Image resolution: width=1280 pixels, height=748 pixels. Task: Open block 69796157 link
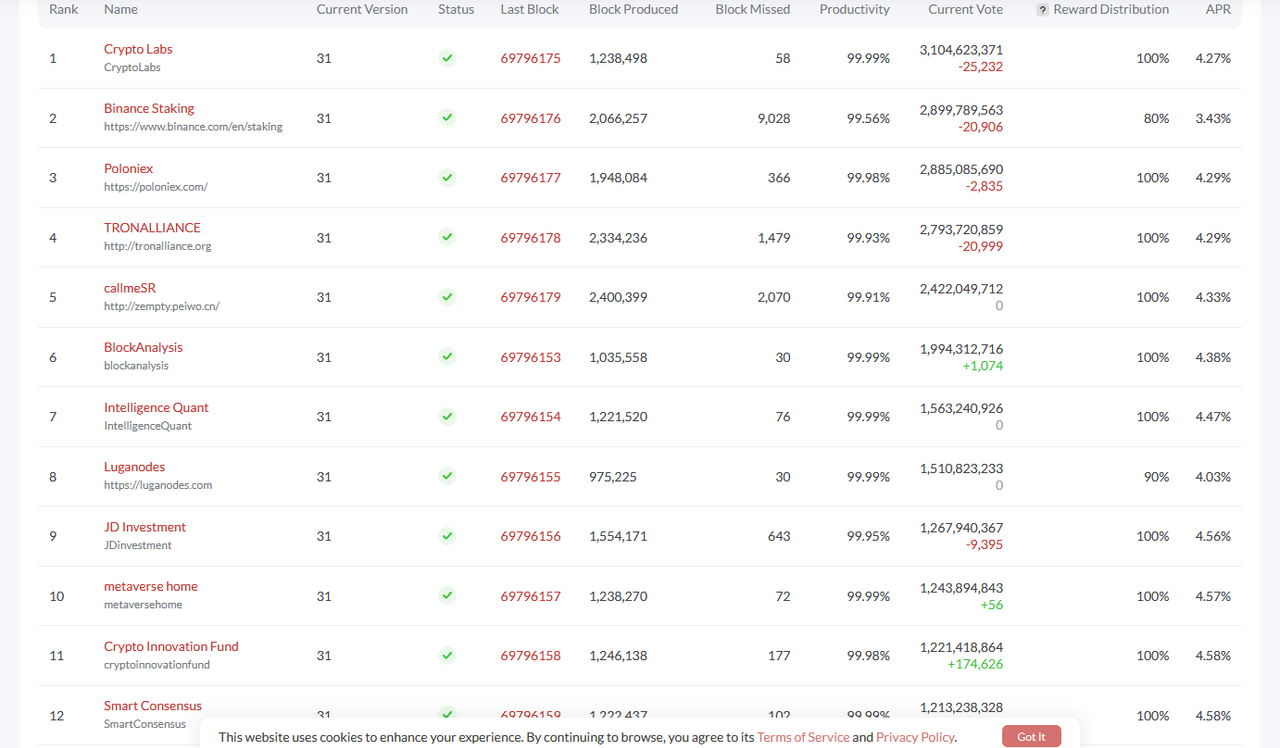point(531,596)
